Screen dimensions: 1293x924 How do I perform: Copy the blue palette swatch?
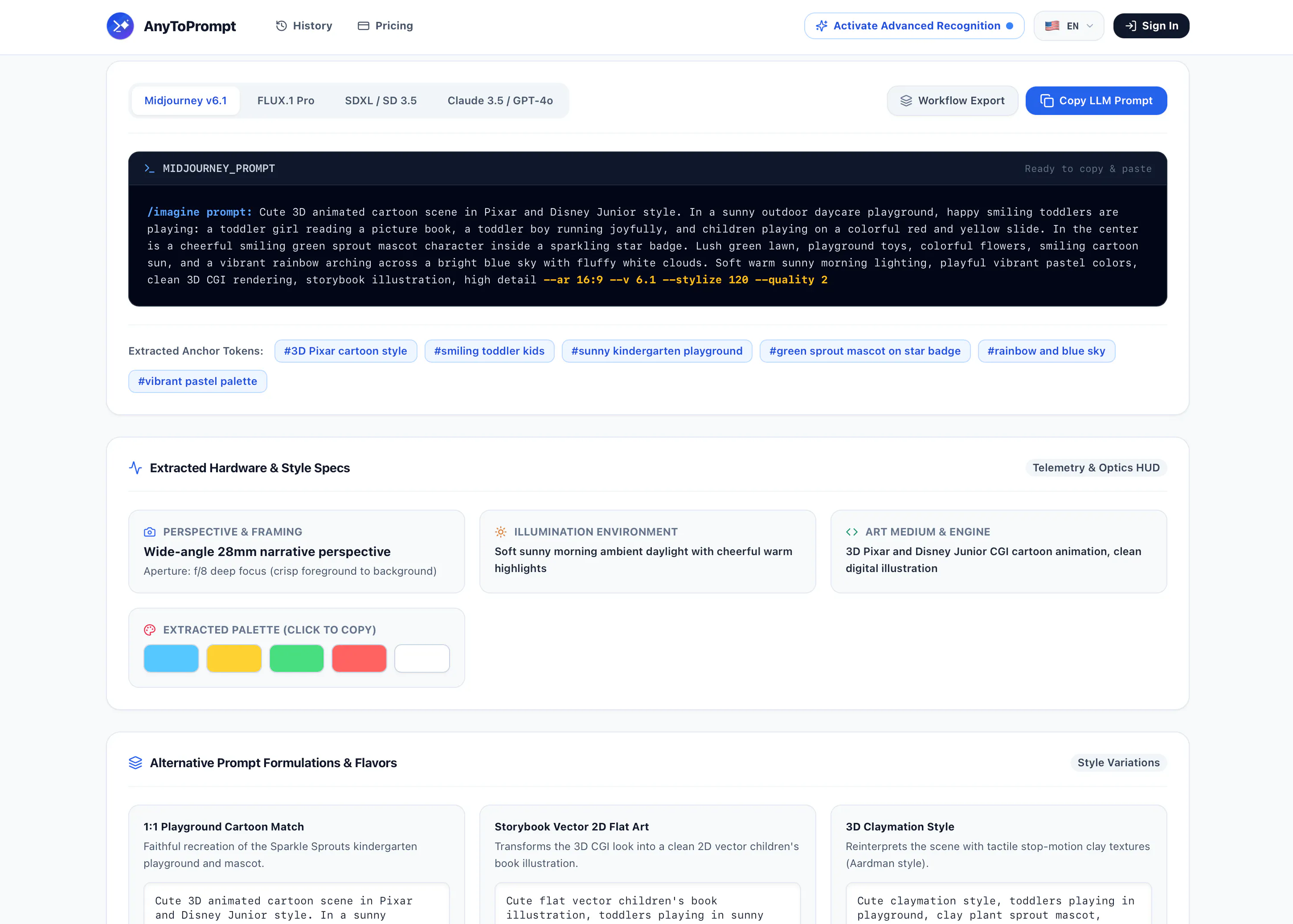pyautogui.click(x=171, y=658)
